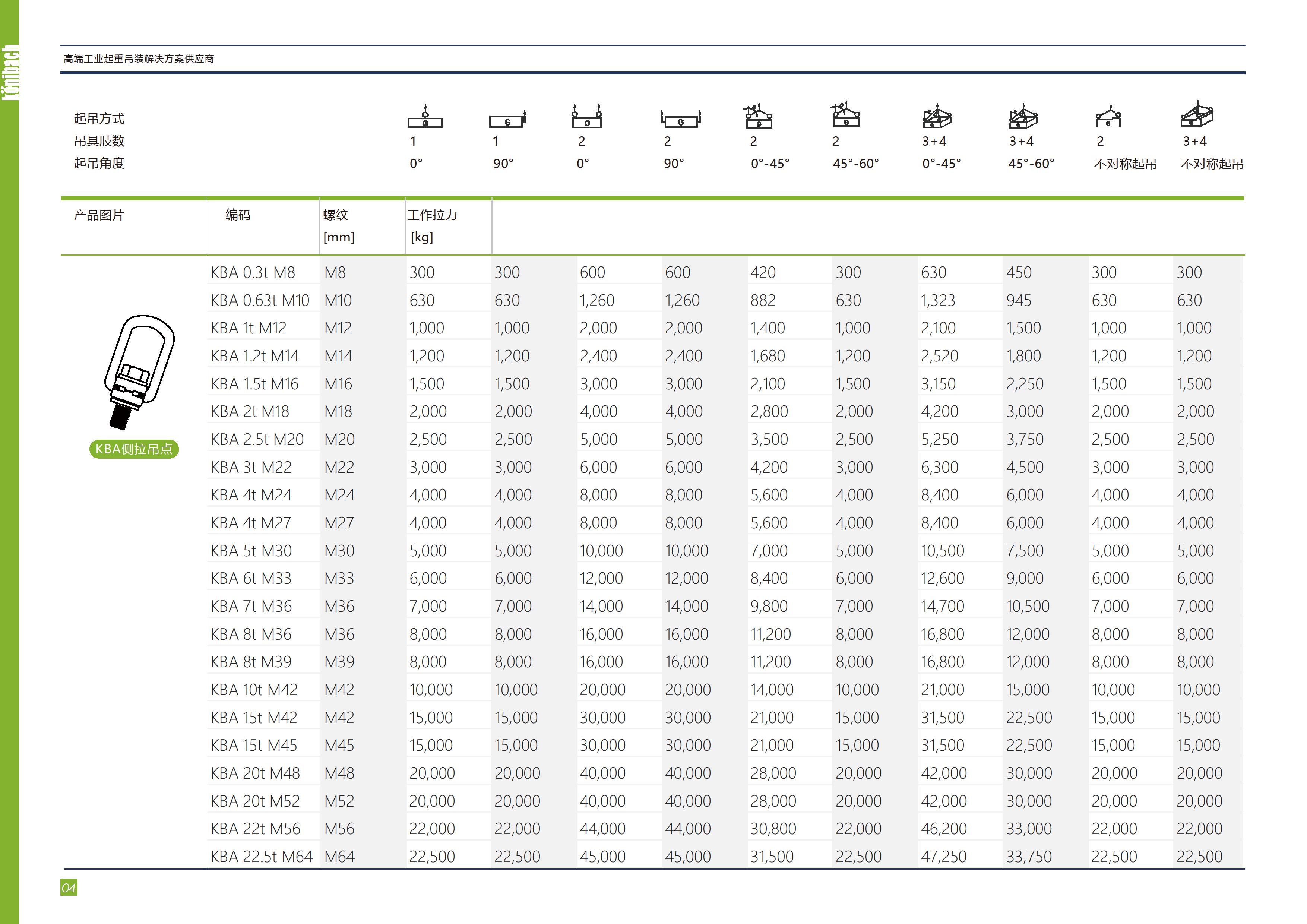Click the KBA lifting point product image
Image resolution: width=1307 pixels, height=924 pixels.
139,372
